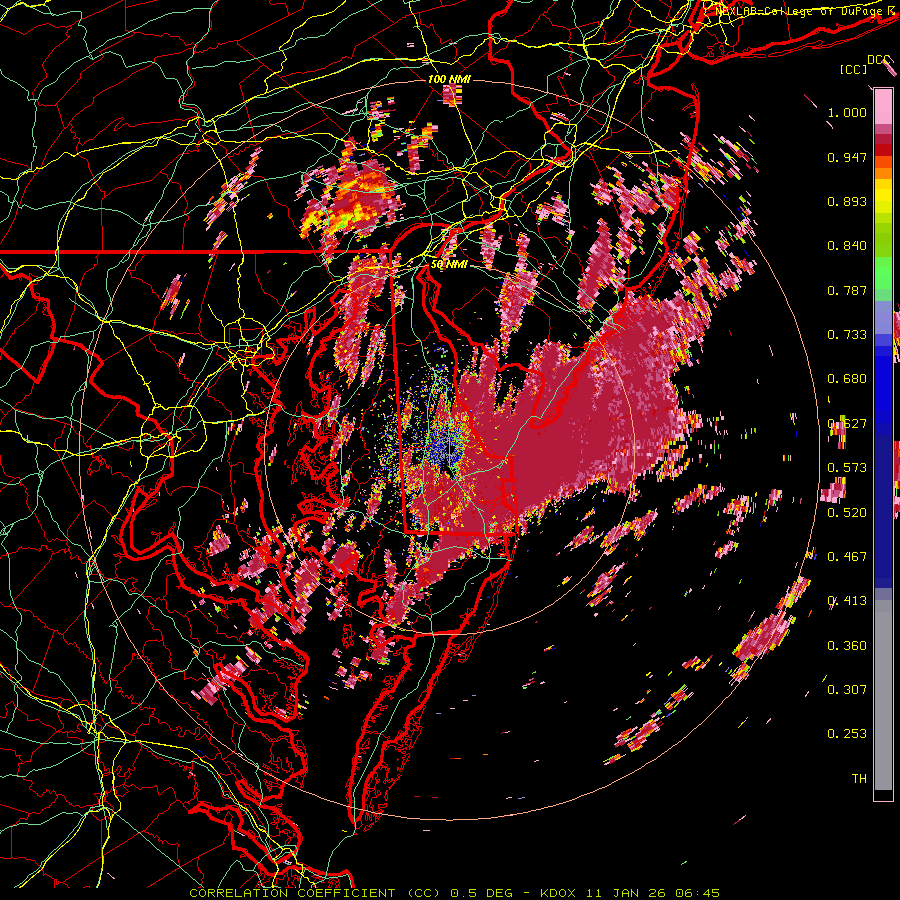This screenshot has width=900, height=900.
Task: Select the 0.840 legend value
Action: pyautogui.click(x=847, y=246)
